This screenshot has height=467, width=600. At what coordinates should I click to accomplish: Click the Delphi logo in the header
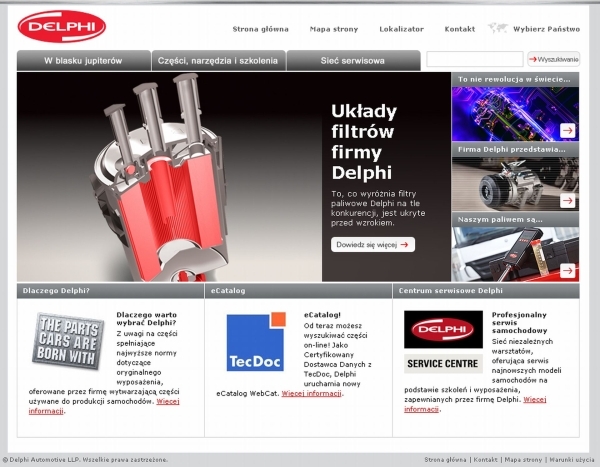pos(62,27)
